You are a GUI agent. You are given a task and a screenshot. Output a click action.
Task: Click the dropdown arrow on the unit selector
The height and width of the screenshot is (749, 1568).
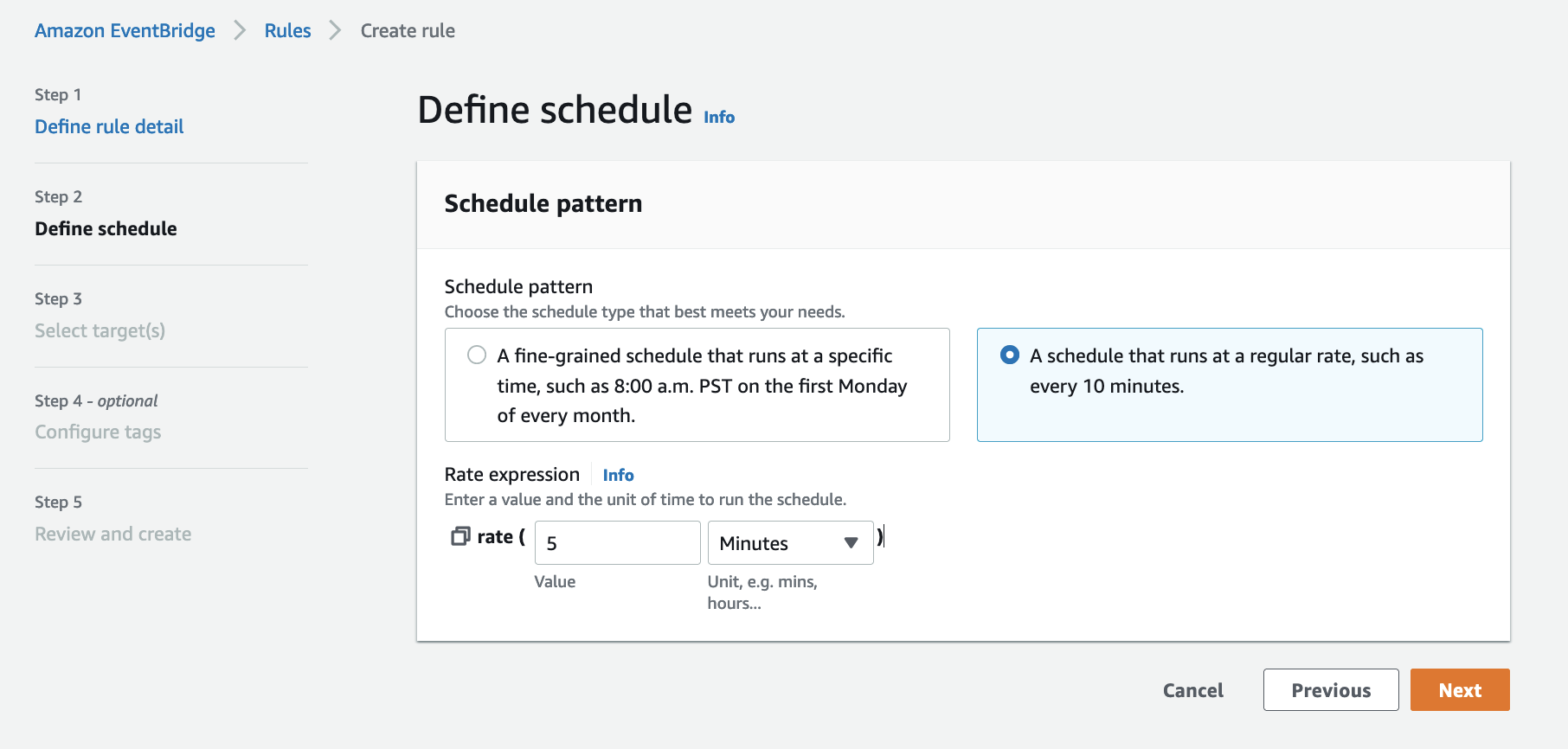pos(850,542)
